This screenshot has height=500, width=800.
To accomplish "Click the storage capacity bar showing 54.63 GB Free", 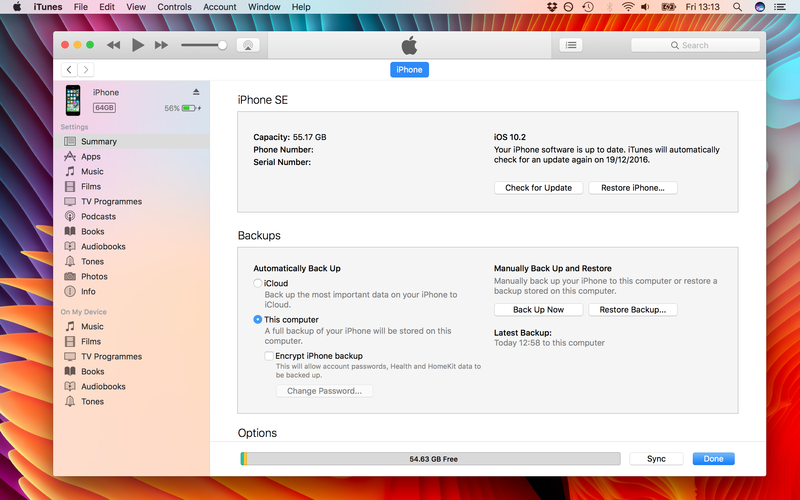I will click(x=431, y=459).
